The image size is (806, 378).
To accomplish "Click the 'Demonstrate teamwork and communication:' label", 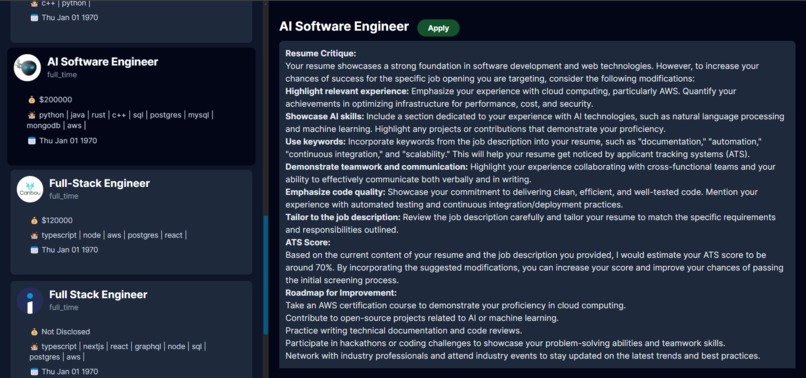I will pyautogui.click(x=377, y=167).
